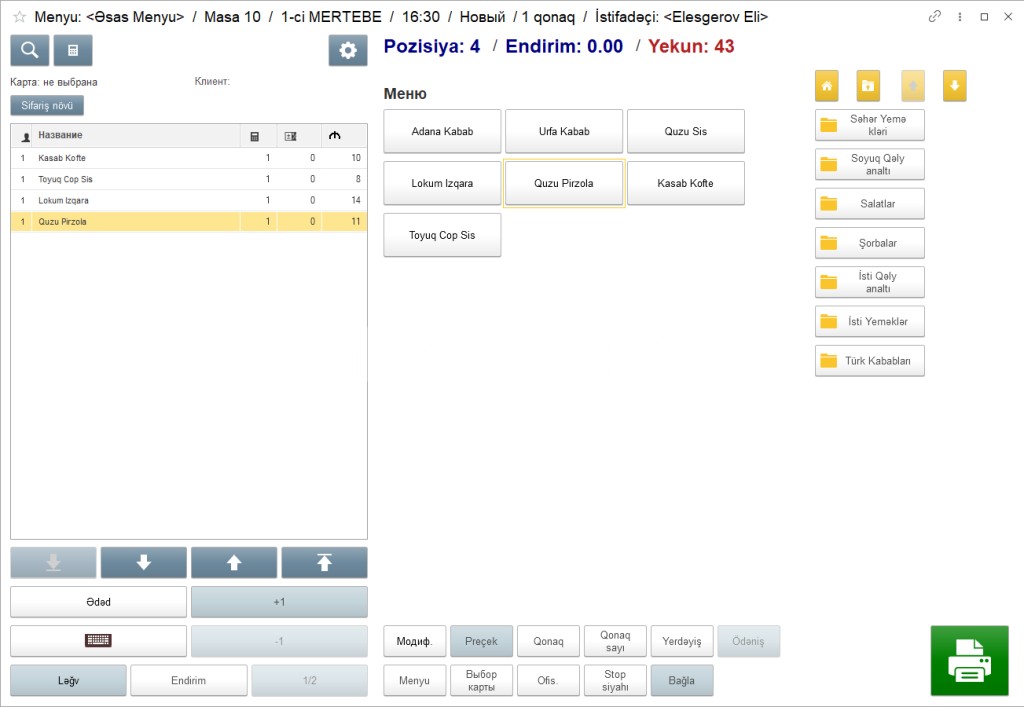Screen dimensions: 1024x707
Task: Increase item quantity with +1 button
Action: (279, 602)
